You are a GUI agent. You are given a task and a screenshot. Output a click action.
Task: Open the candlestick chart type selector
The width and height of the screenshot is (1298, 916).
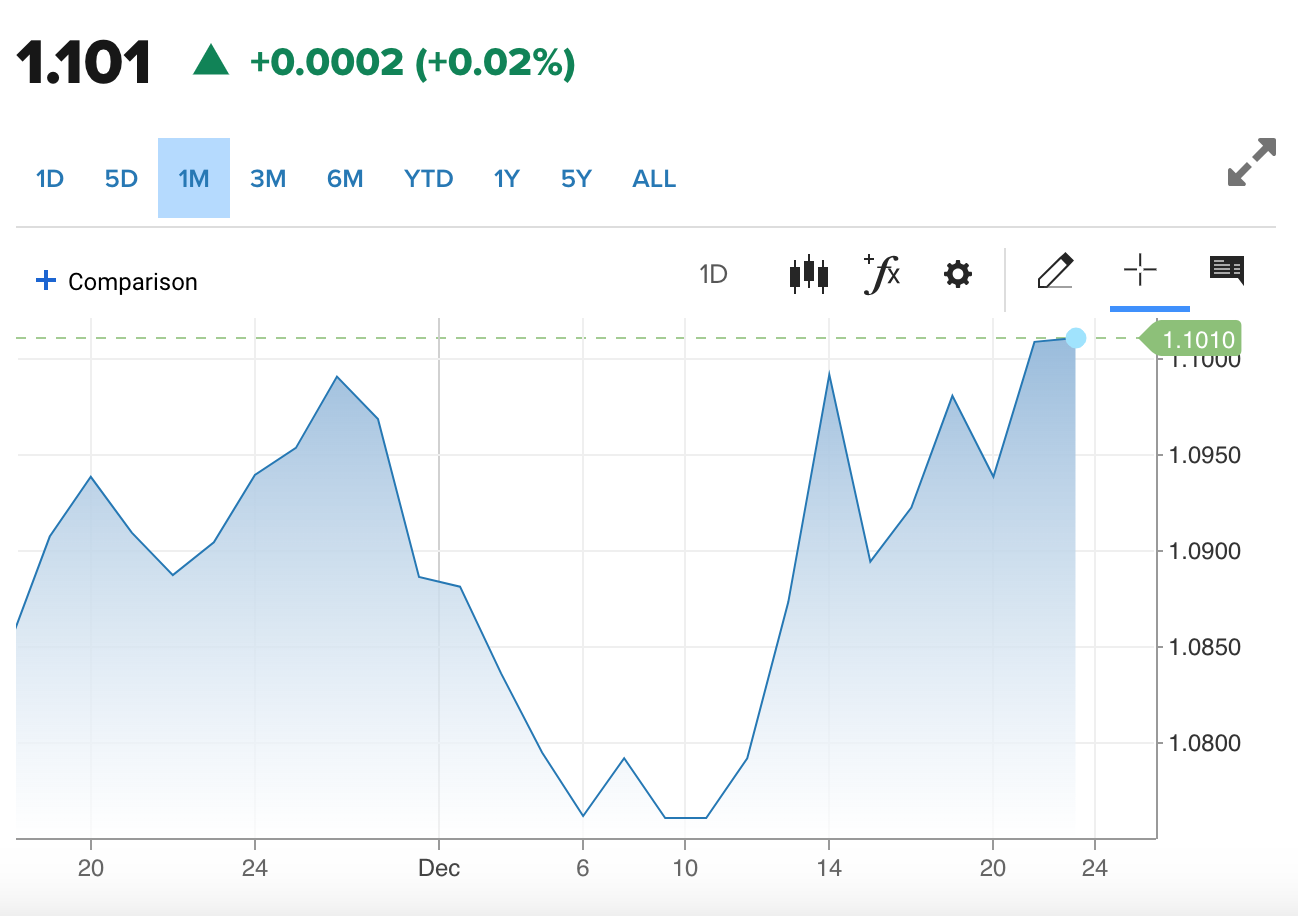809,274
